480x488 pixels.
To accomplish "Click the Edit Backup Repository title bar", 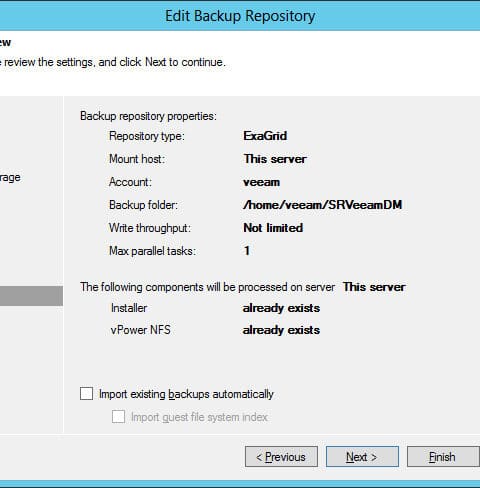I will click(x=240, y=16).
